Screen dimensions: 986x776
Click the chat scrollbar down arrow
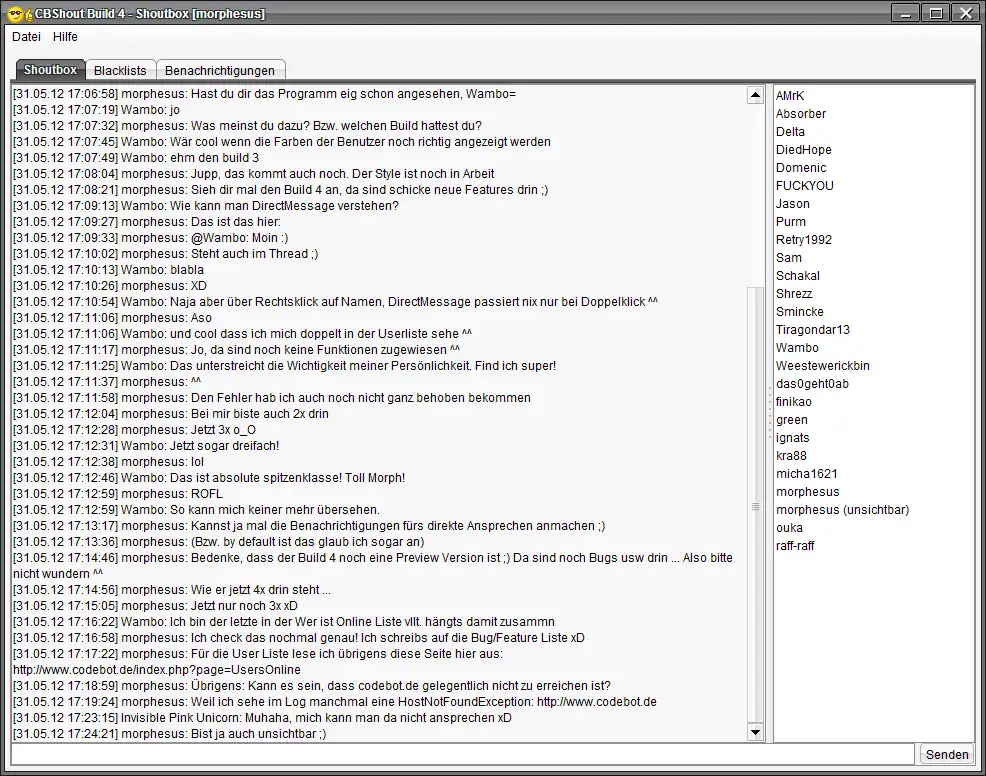point(755,732)
